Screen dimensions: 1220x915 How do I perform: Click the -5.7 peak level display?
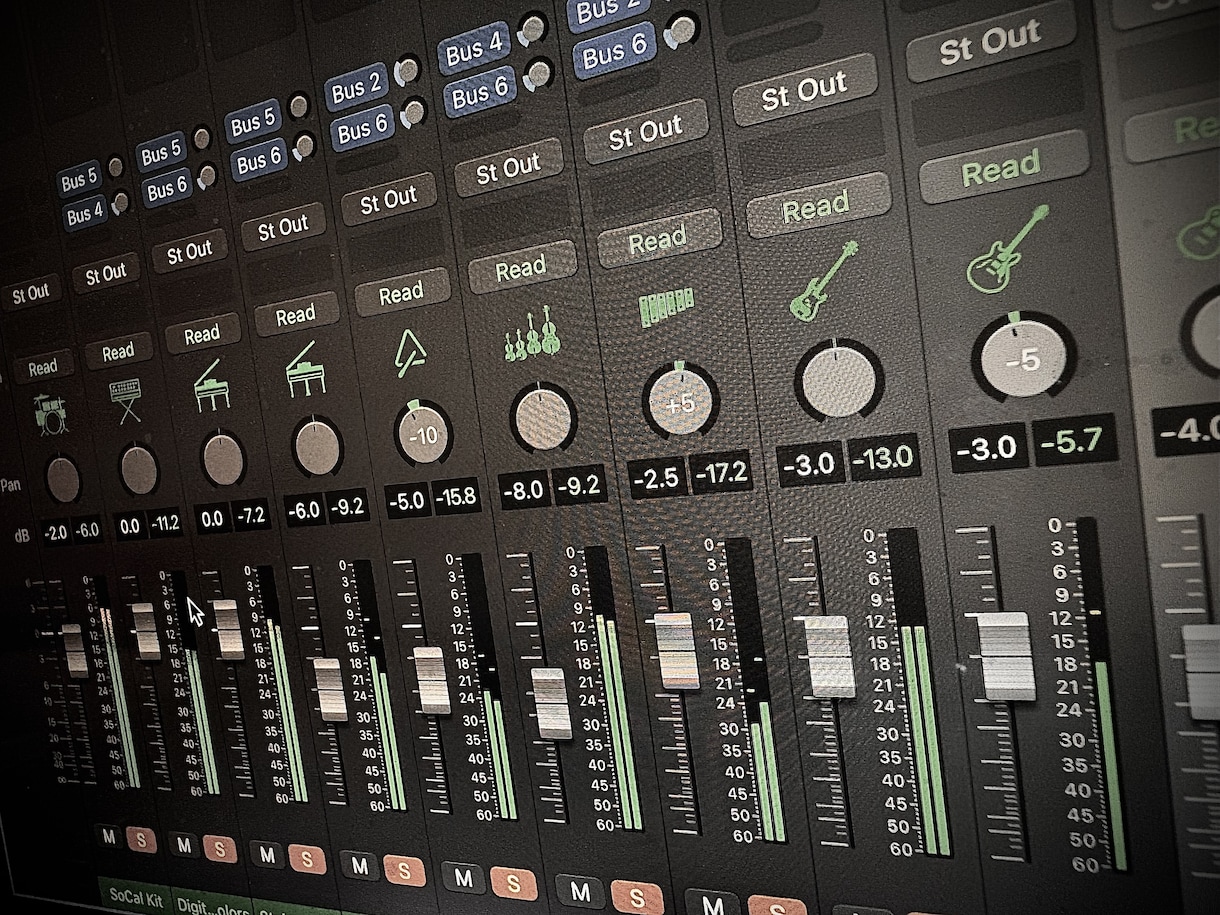point(1075,439)
